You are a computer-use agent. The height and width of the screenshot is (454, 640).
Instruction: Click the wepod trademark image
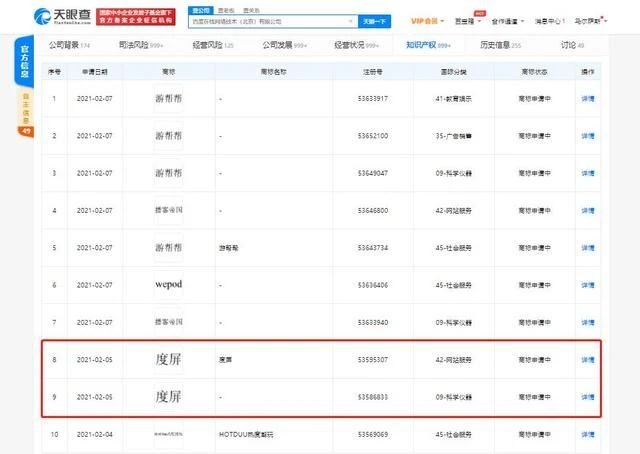(169, 285)
